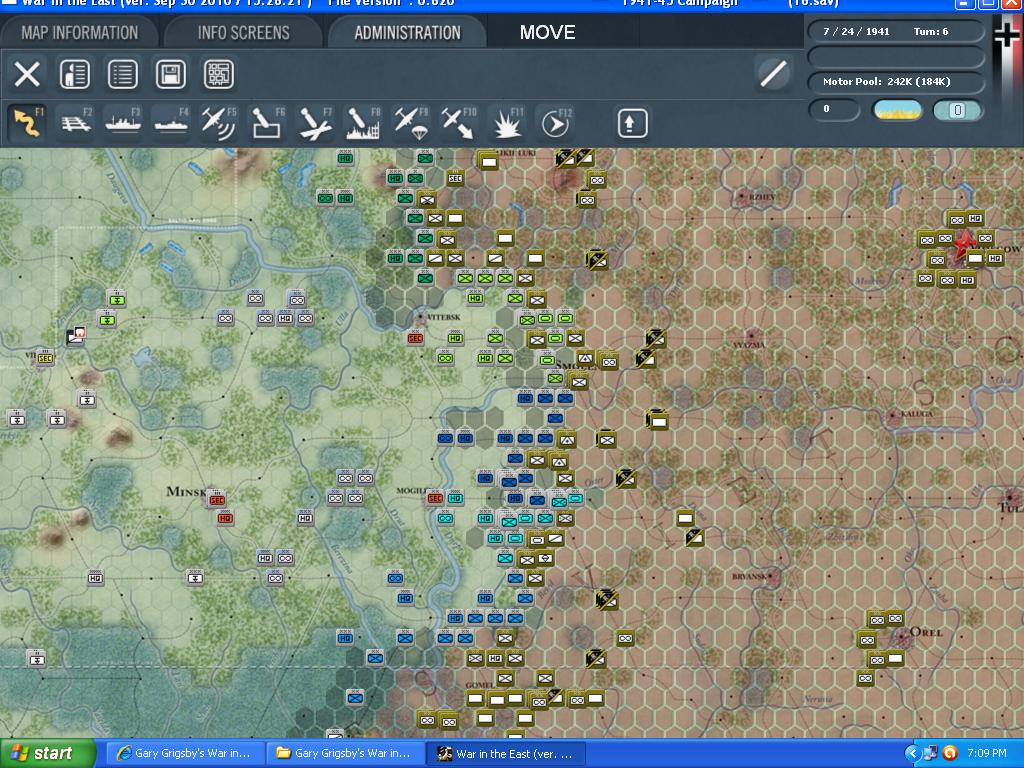
Task: Select Air transfer mode (F10) icon
Action: (458, 123)
